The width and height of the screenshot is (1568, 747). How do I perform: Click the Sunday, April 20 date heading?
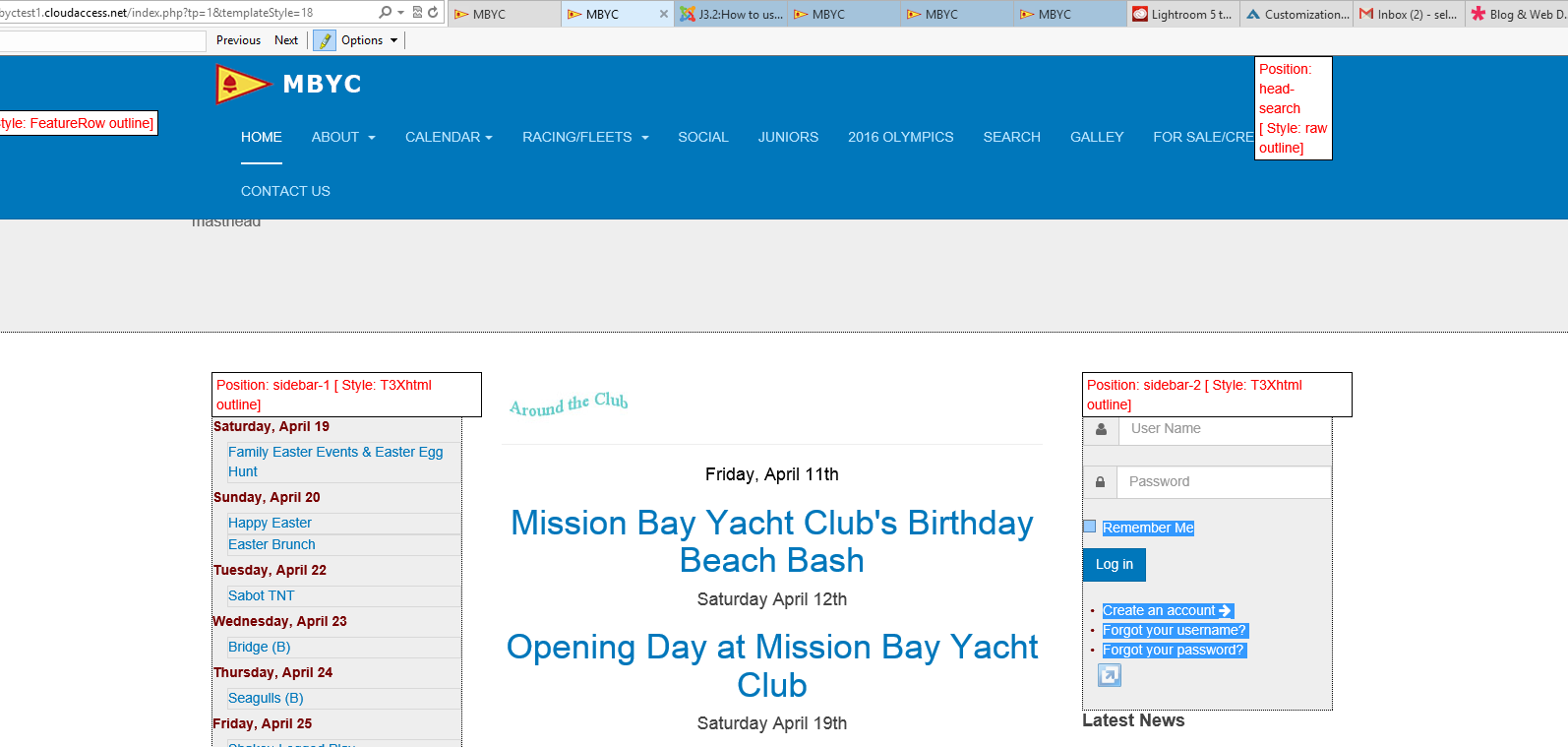(x=267, y=497)
